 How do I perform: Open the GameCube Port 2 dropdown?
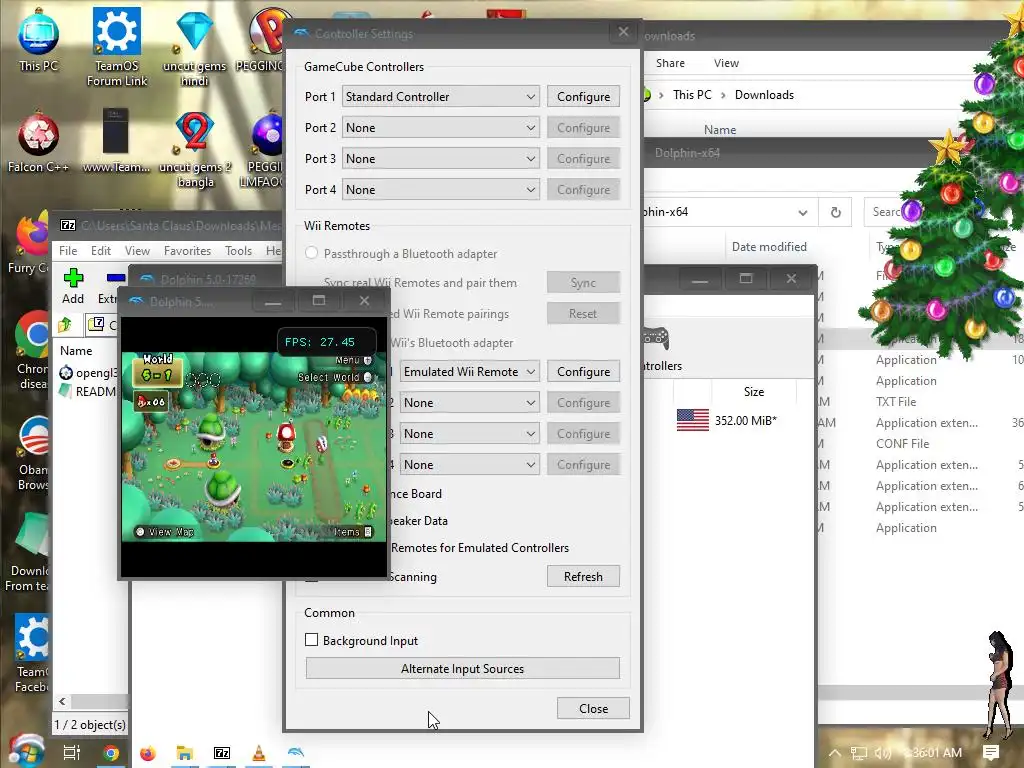click(441, 127)
